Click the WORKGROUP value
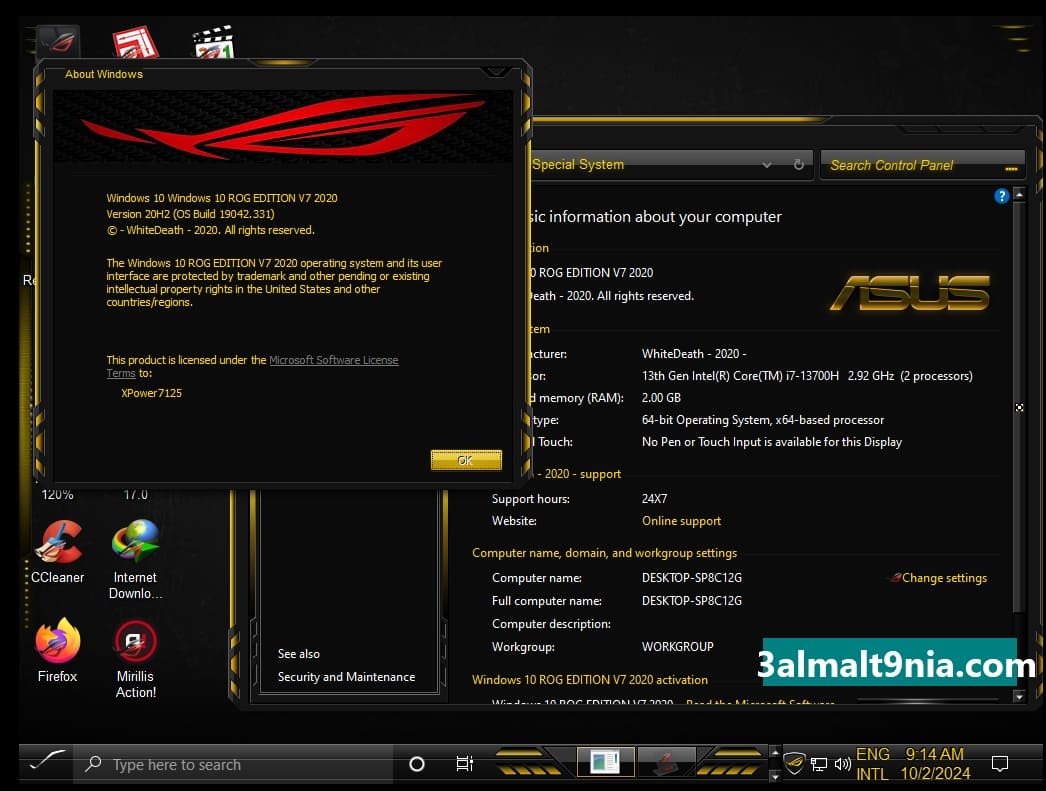This screenshot has height=791, width=1046. pos(678,647)
